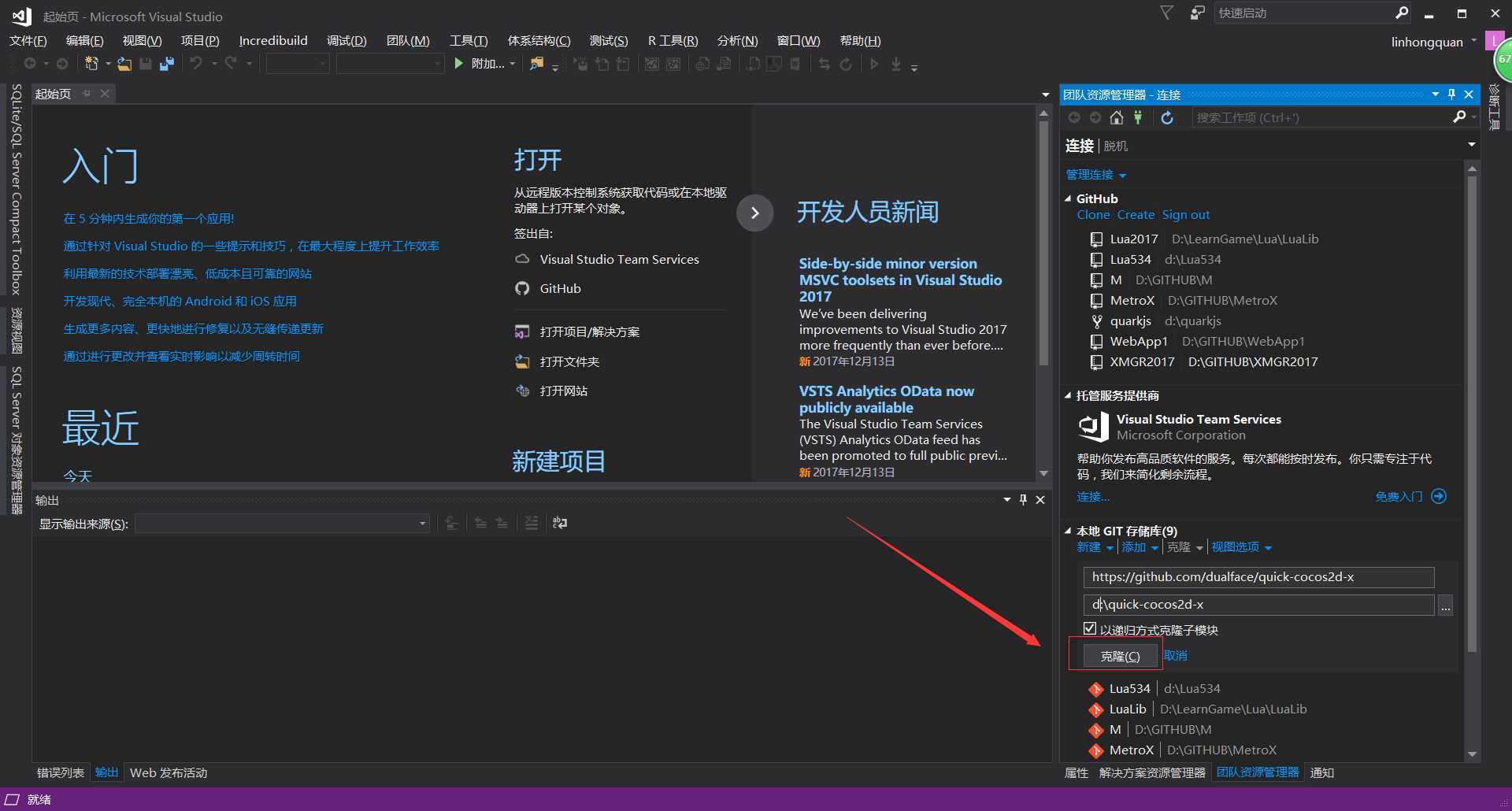Click the toggle word wrap icon in Output
The height and width of the screenshot is (811, 1512).
tap(560, 523)
